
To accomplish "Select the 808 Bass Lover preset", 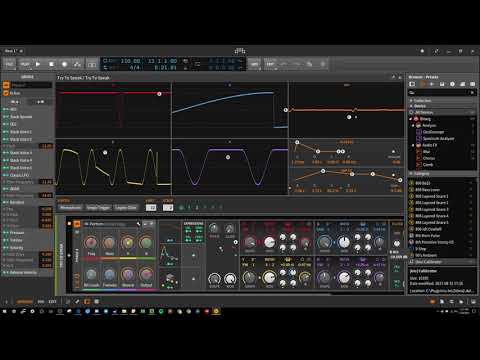I will pos(427,190).
